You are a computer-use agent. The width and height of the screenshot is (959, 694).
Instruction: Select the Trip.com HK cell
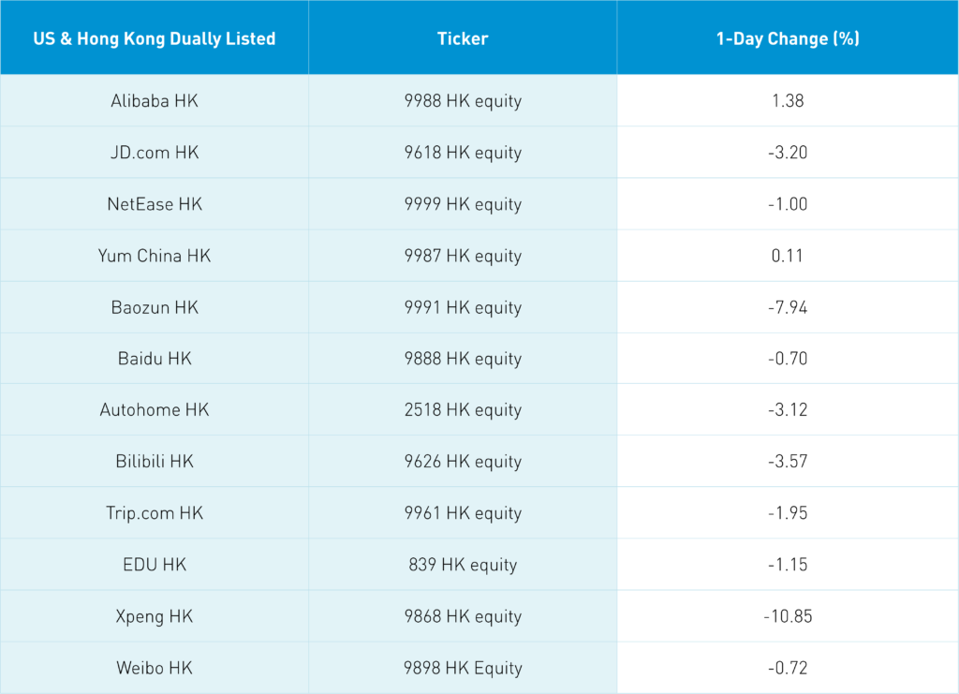point(154,513)
